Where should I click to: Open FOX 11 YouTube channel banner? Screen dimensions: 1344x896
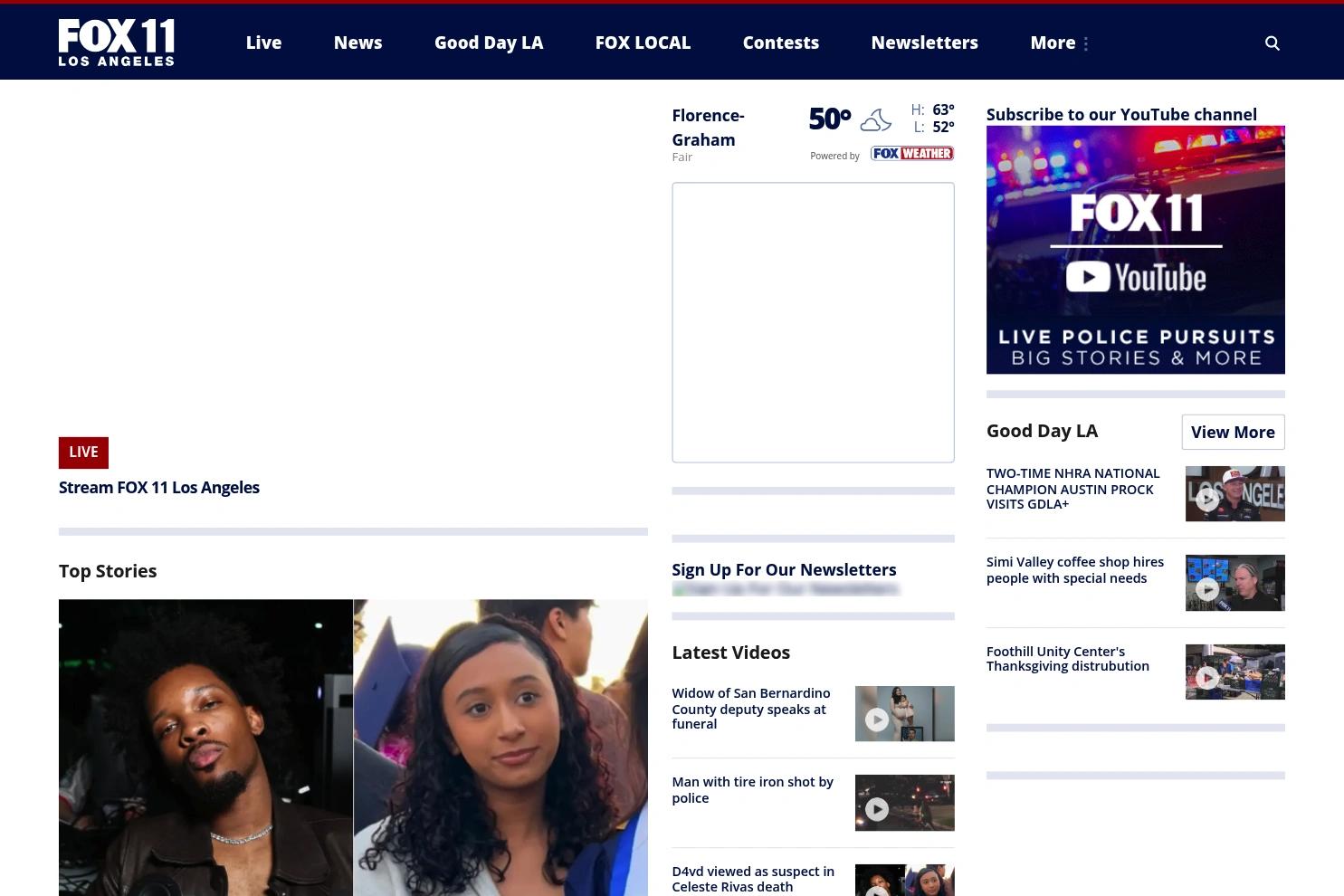1135,250
